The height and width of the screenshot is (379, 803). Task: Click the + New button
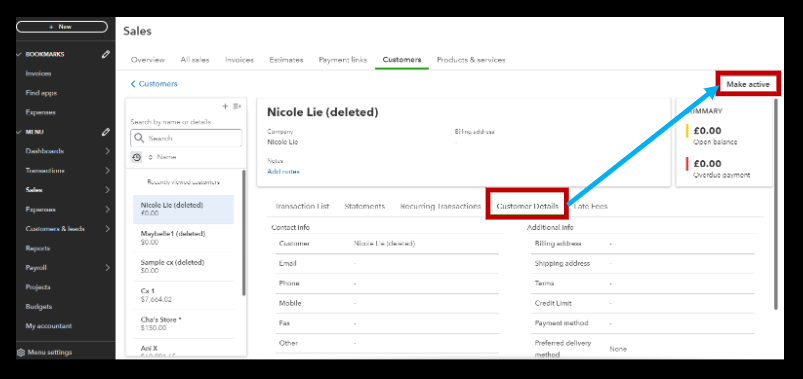(x=62, y=27)
